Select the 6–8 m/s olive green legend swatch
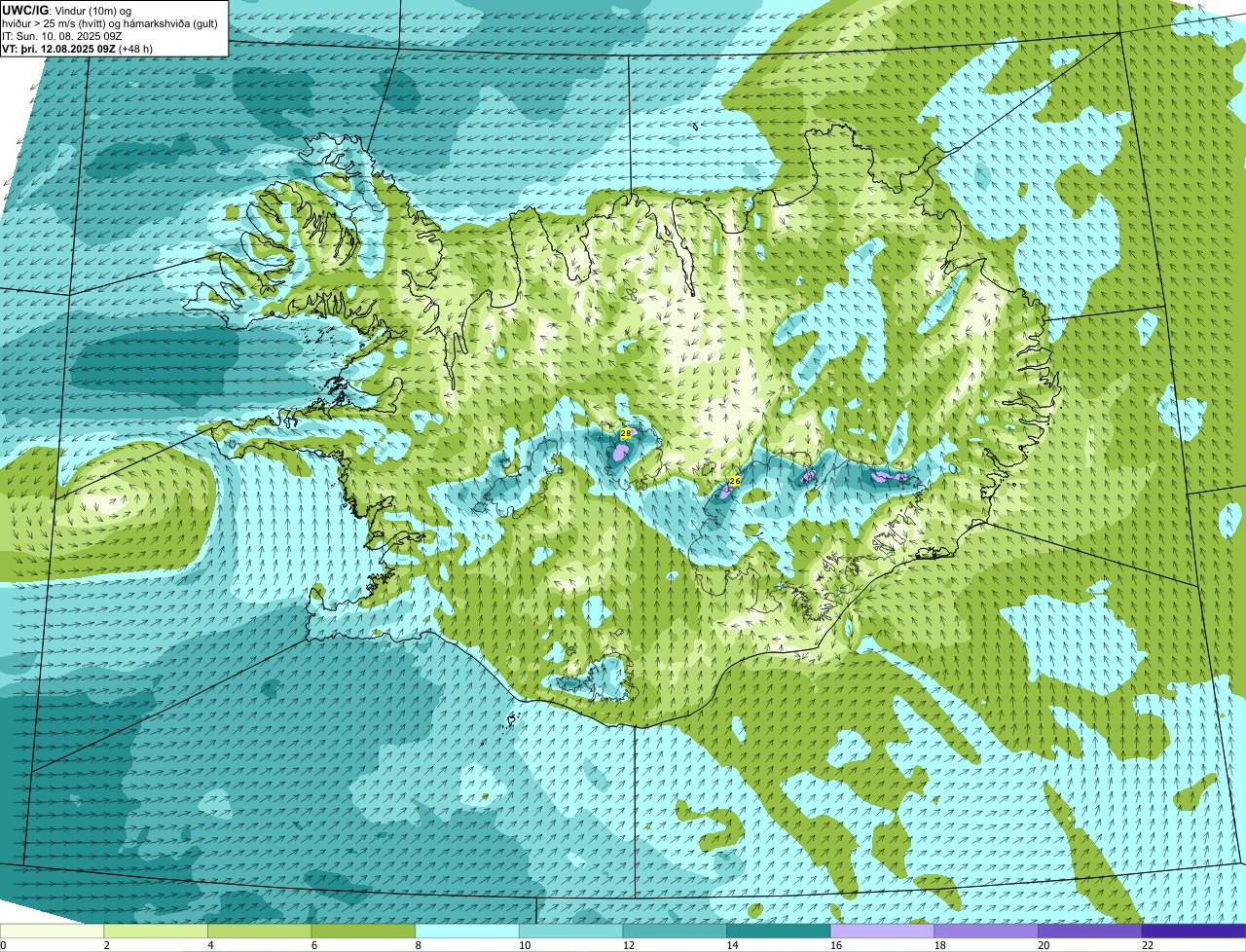This screenshot has height=952, width=1246. [x=363, y=932]
